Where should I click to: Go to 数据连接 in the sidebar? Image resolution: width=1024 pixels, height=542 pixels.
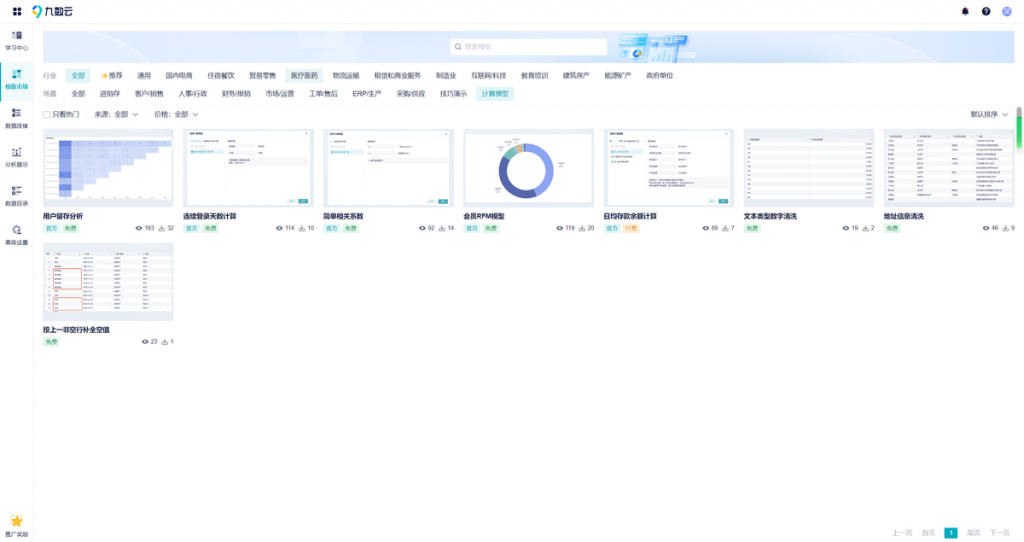click(16, 118)
